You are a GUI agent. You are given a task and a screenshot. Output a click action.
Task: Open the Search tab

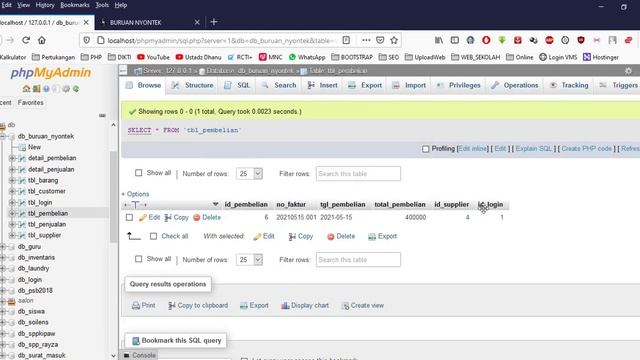[279, 85]
